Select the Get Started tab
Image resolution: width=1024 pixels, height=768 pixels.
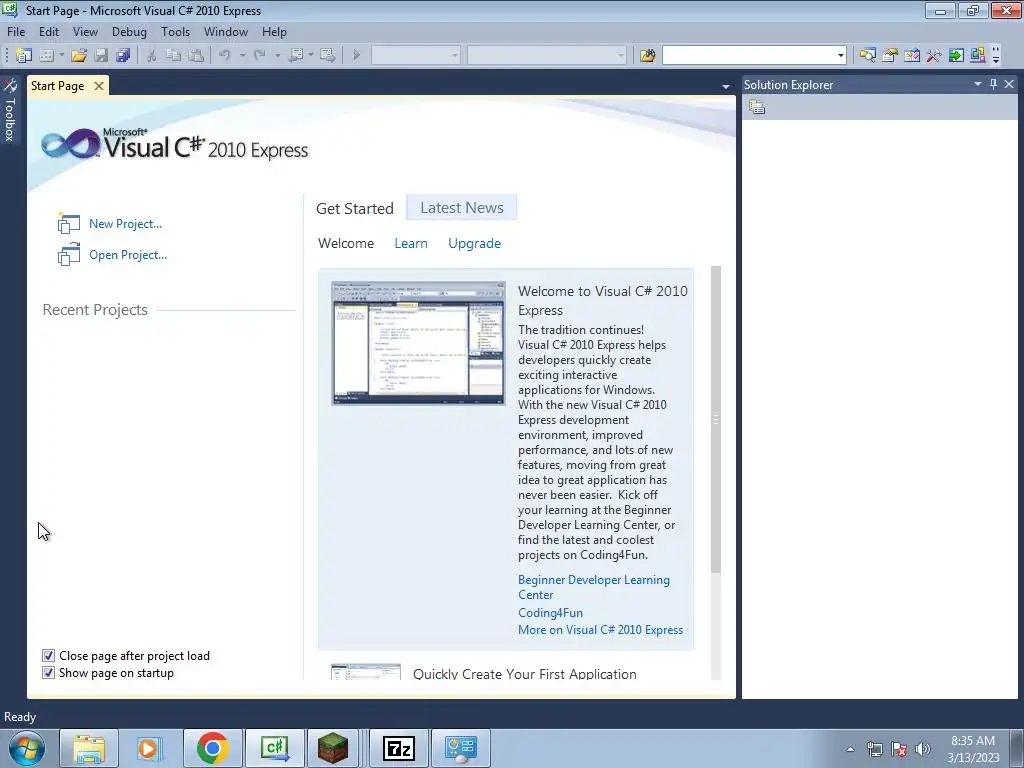[355, 208]
